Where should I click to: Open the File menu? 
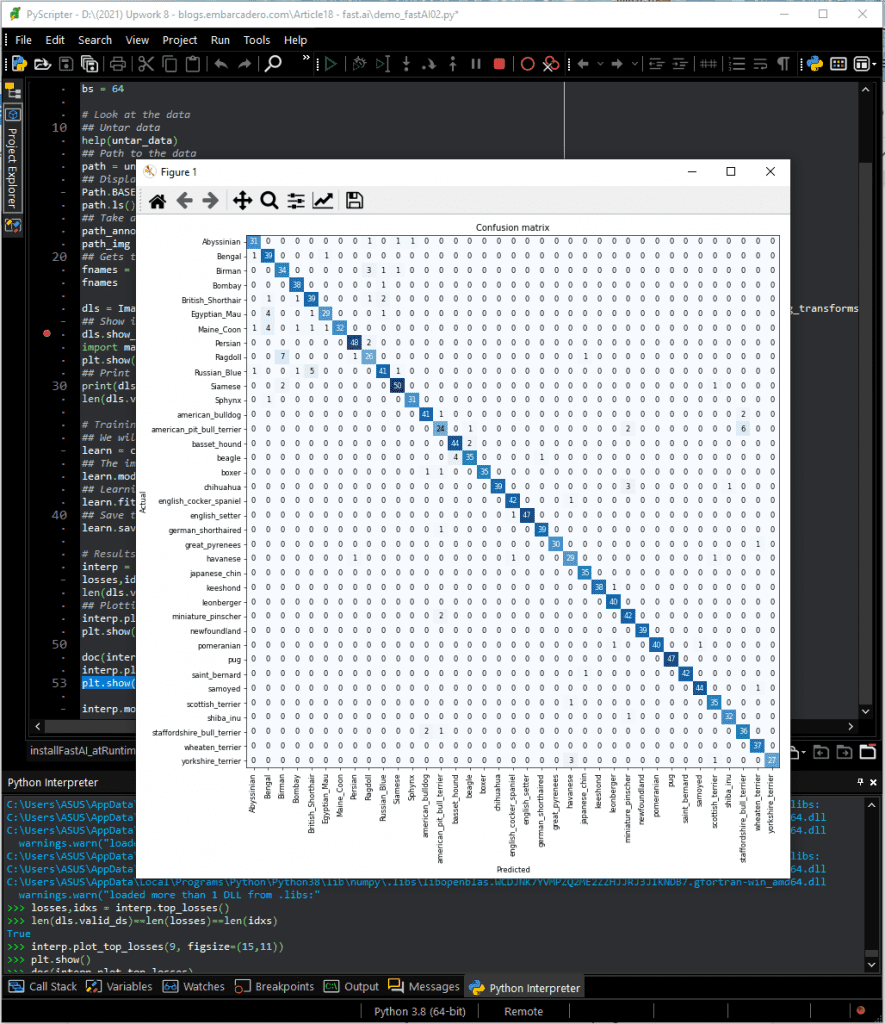coord(24,40)
